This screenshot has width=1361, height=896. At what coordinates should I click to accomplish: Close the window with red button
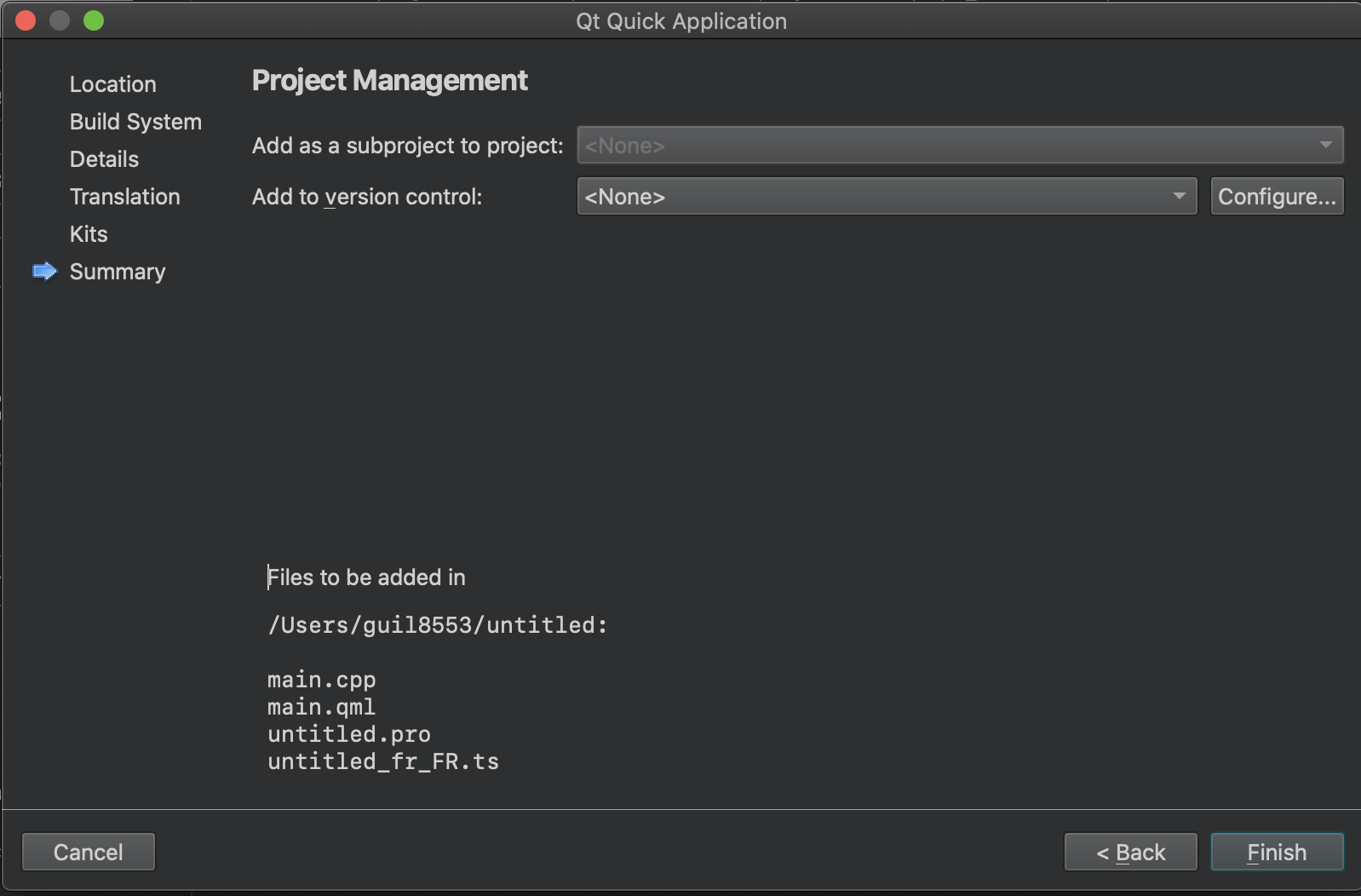(26, 20)
